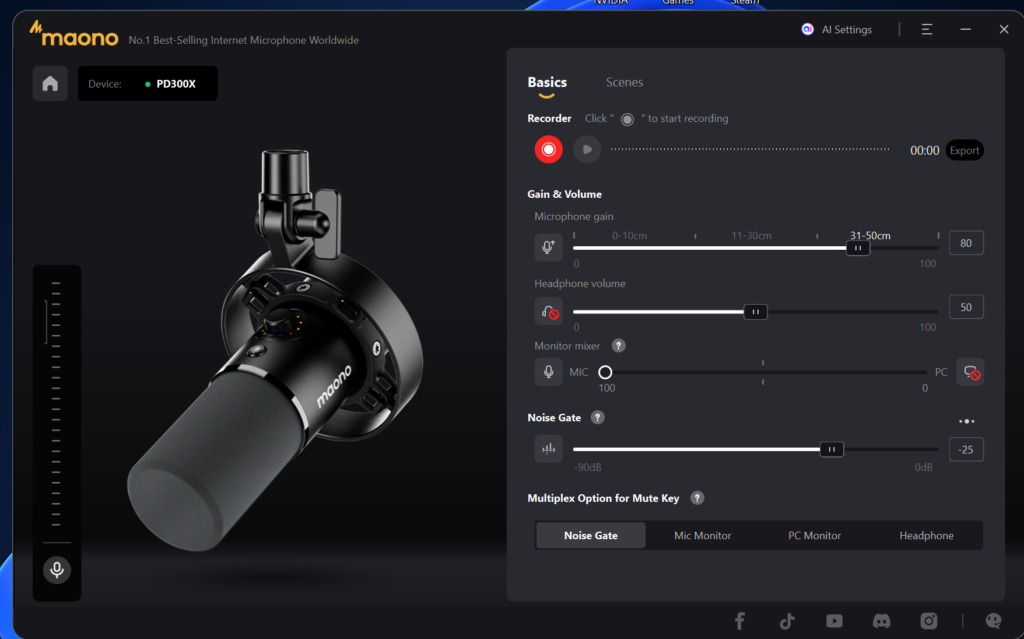This screenshot has height=639, width=1024.
Task: Click the Noise Gate icon button
Action: click(x=548, y=449)
